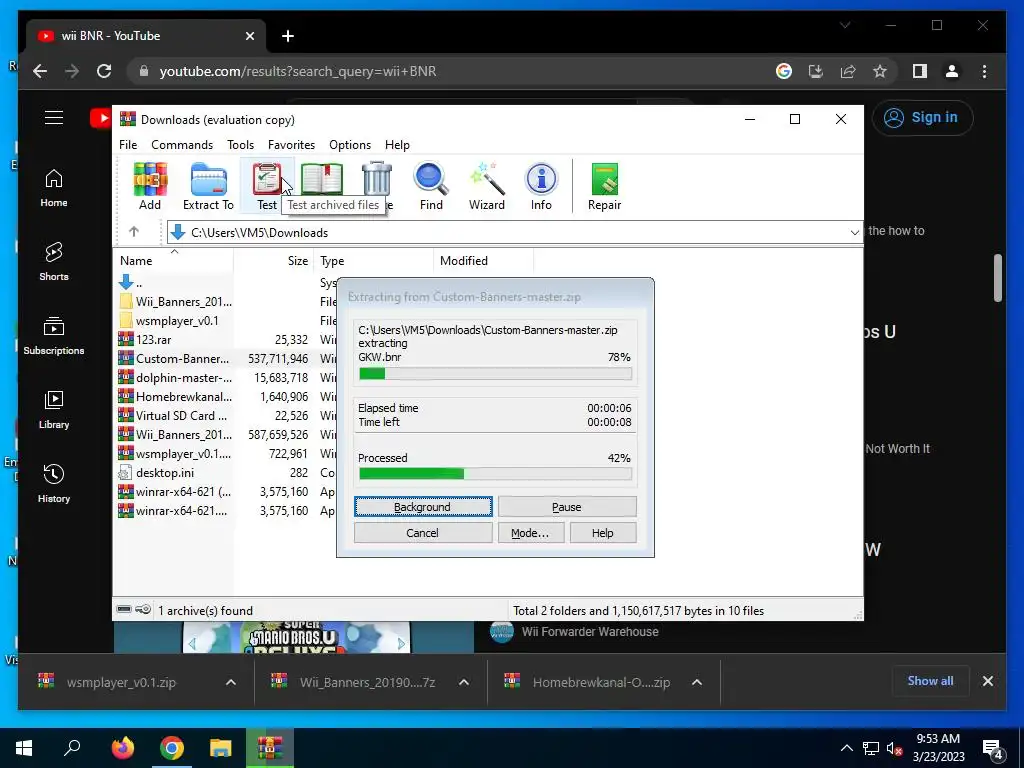Pause the extraction
The width and height of the screenshot is (1024, 768).
pos(567,507)
